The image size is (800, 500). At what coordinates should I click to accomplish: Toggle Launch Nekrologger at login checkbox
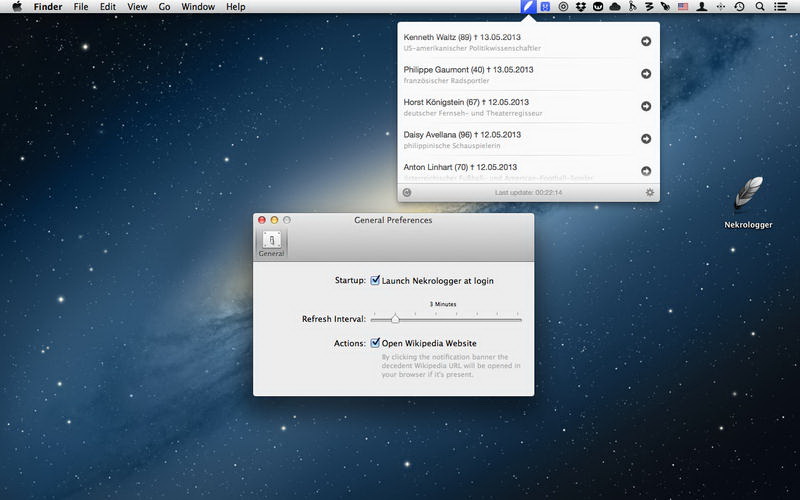[375, 281]
